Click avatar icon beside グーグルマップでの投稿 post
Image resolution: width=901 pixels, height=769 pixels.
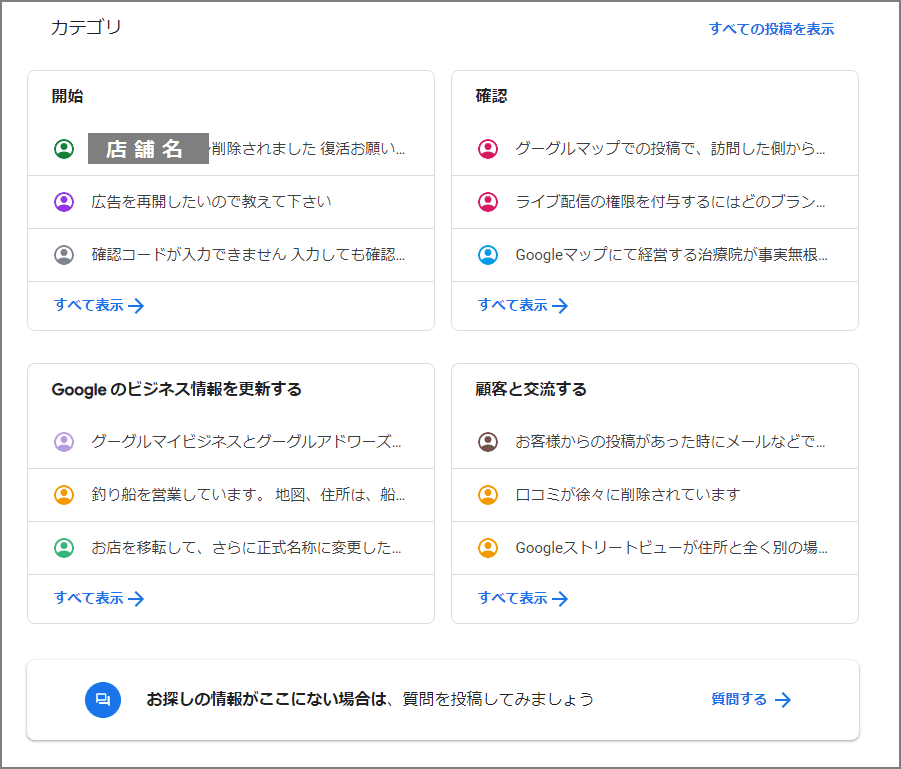pyautogui.click(x=488, y=149)
